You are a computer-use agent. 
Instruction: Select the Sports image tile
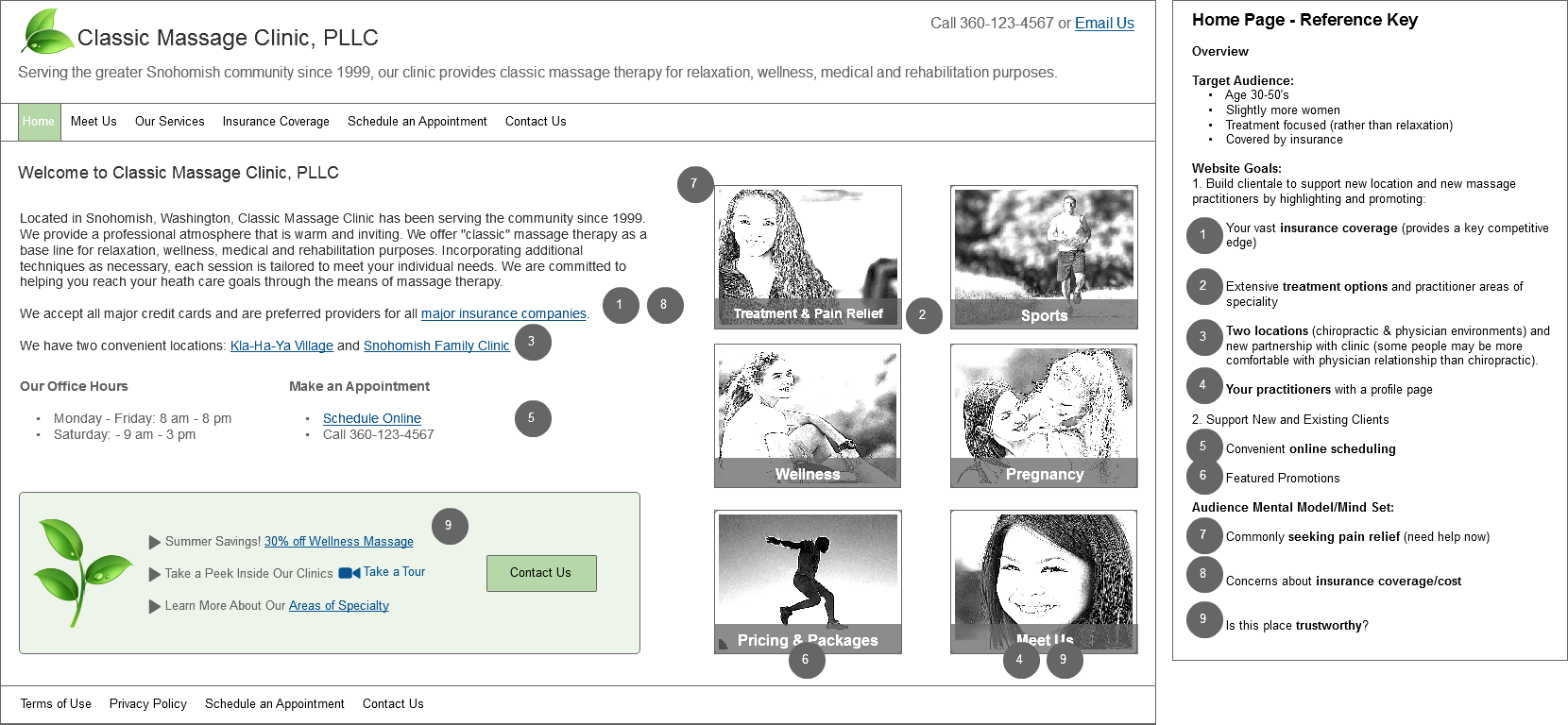coord(1044,256)
